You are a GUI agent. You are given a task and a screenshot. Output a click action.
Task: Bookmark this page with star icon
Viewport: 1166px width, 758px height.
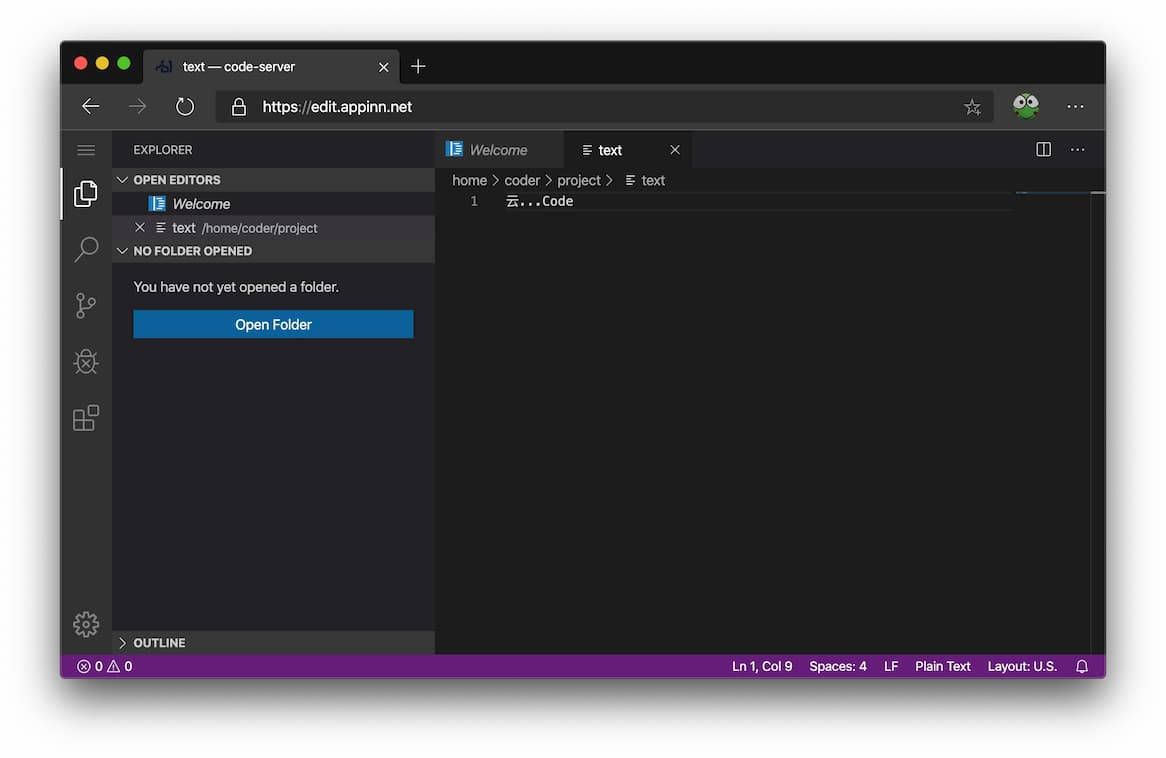point(972,107)
